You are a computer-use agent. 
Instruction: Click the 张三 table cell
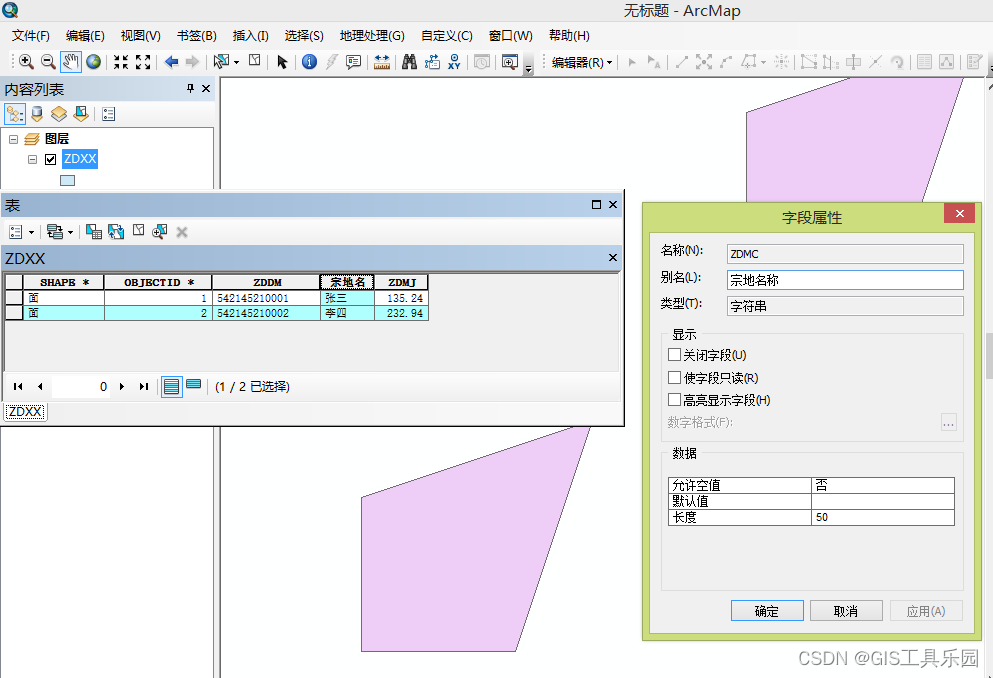click(347, 298)
